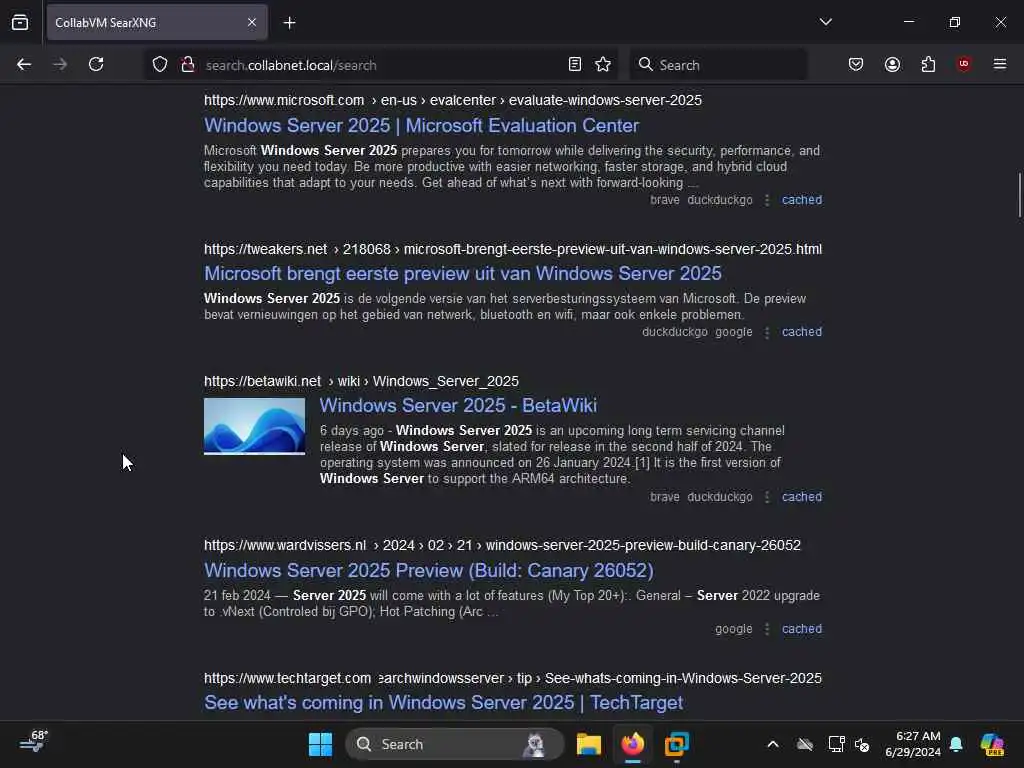Click the BetaWiki result thumbnail image
Image resolution: width=1024 pixels, height=768 pixels.
click(x=254, y=426)
